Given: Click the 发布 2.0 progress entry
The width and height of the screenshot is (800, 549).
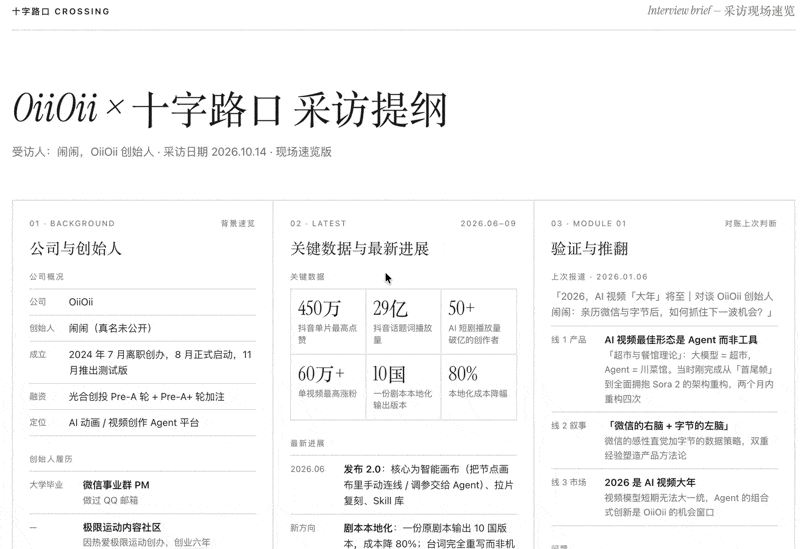Looking at the screenshot, I should tap(429, 485).
